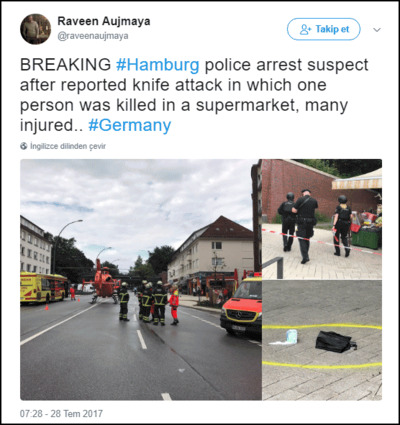Open the #Germany hashtag
Viewport: 400px width, 425px height.
130,125
